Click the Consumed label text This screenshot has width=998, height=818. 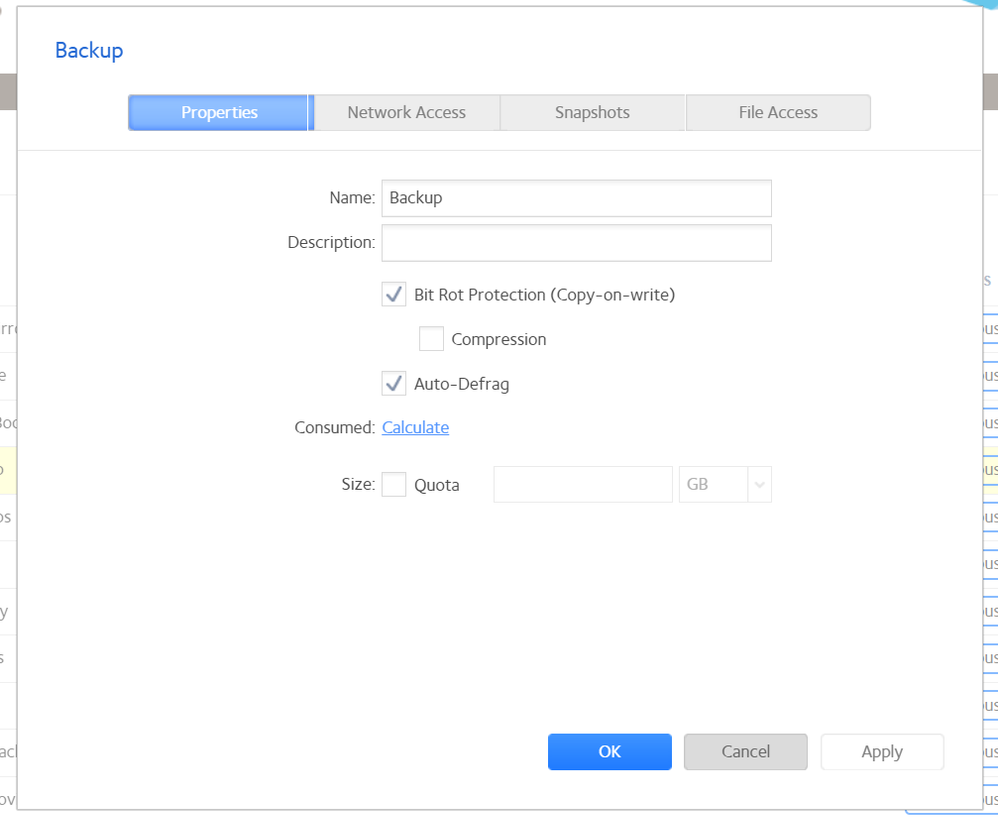(x=334, y=428)
